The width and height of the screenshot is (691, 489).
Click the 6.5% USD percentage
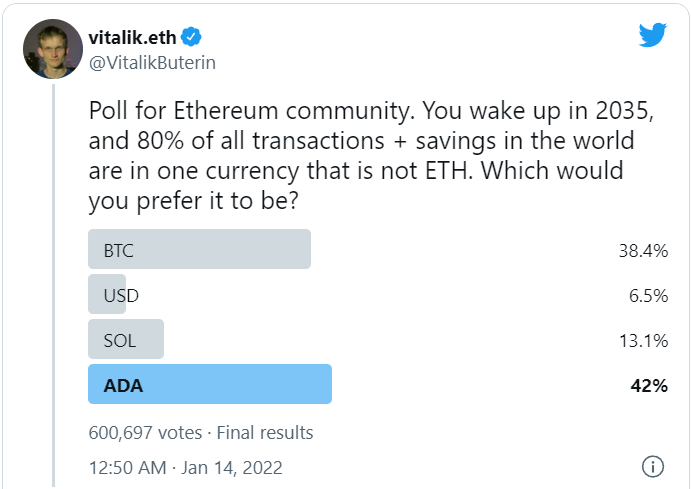(x=648, y=296)
